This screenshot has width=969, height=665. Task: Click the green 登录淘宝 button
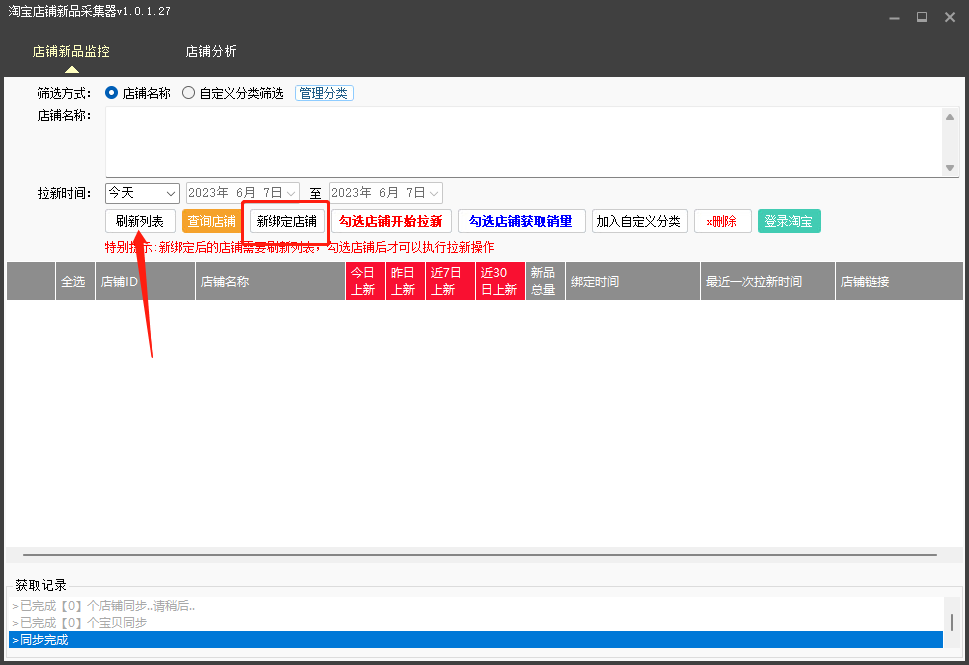(789, 221)
